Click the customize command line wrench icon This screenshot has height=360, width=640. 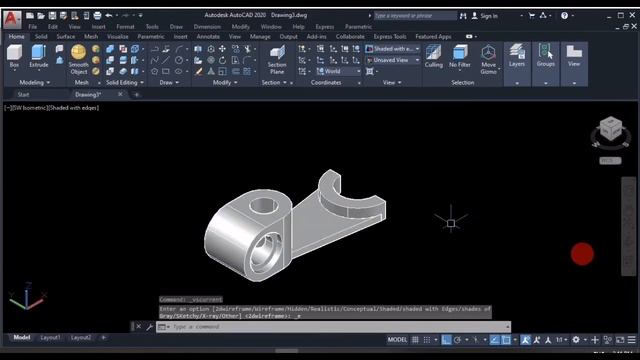point(149,327)
